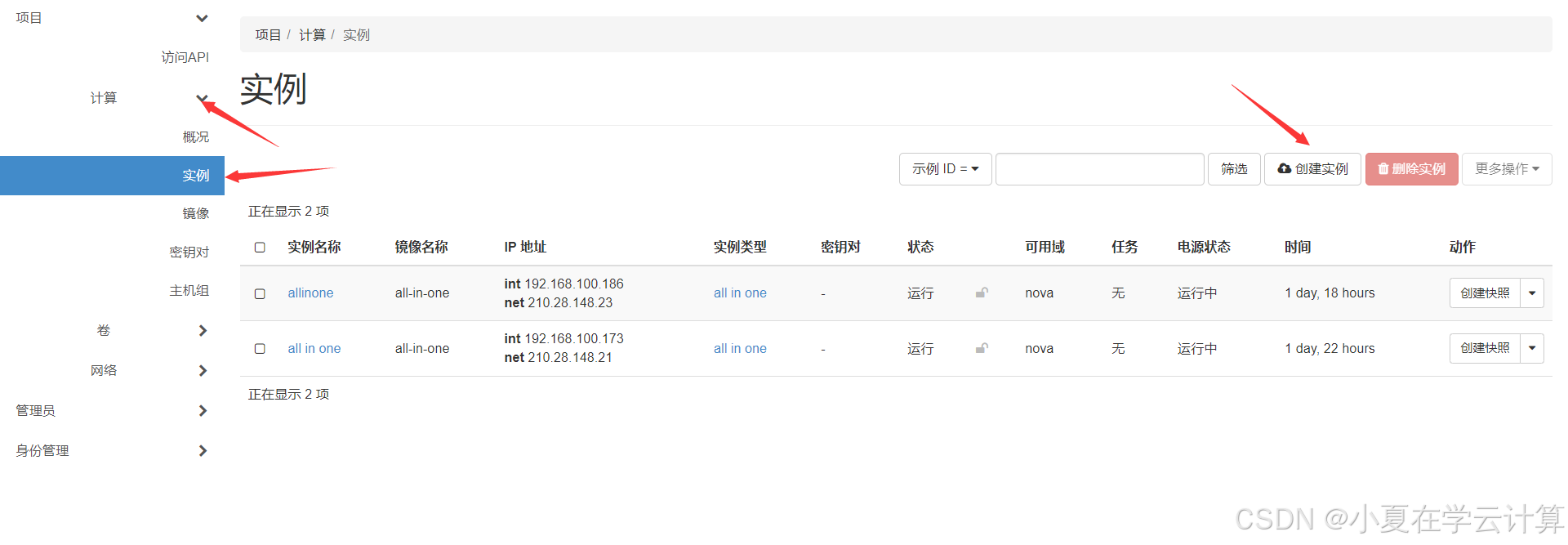This screenshot has width=1568, height=545.
Task: Click the unlock icon in allinone row
Action: [x=982, y=293]
